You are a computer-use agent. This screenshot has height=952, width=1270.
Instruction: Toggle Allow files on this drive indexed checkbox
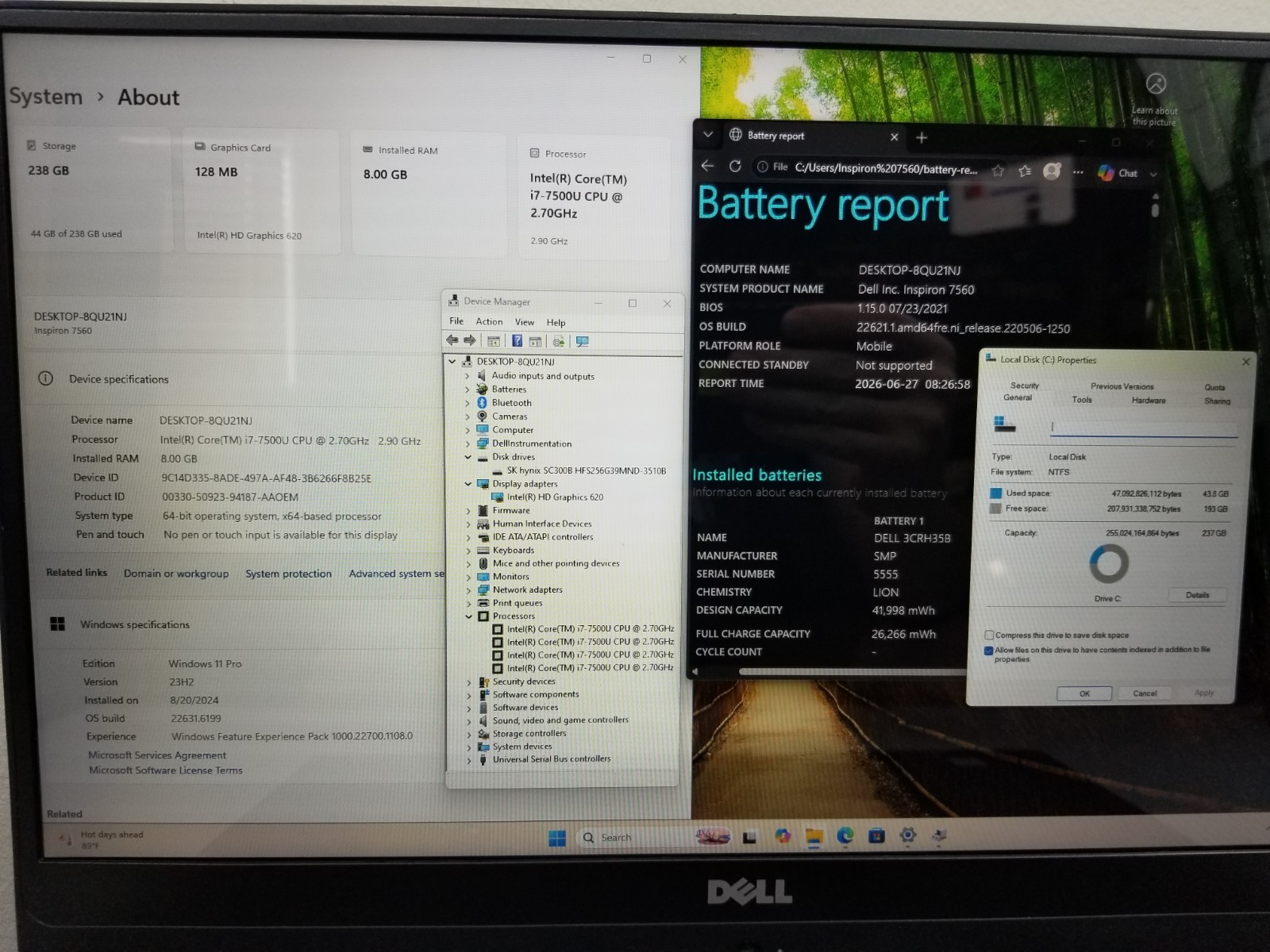tap(989, 651)
